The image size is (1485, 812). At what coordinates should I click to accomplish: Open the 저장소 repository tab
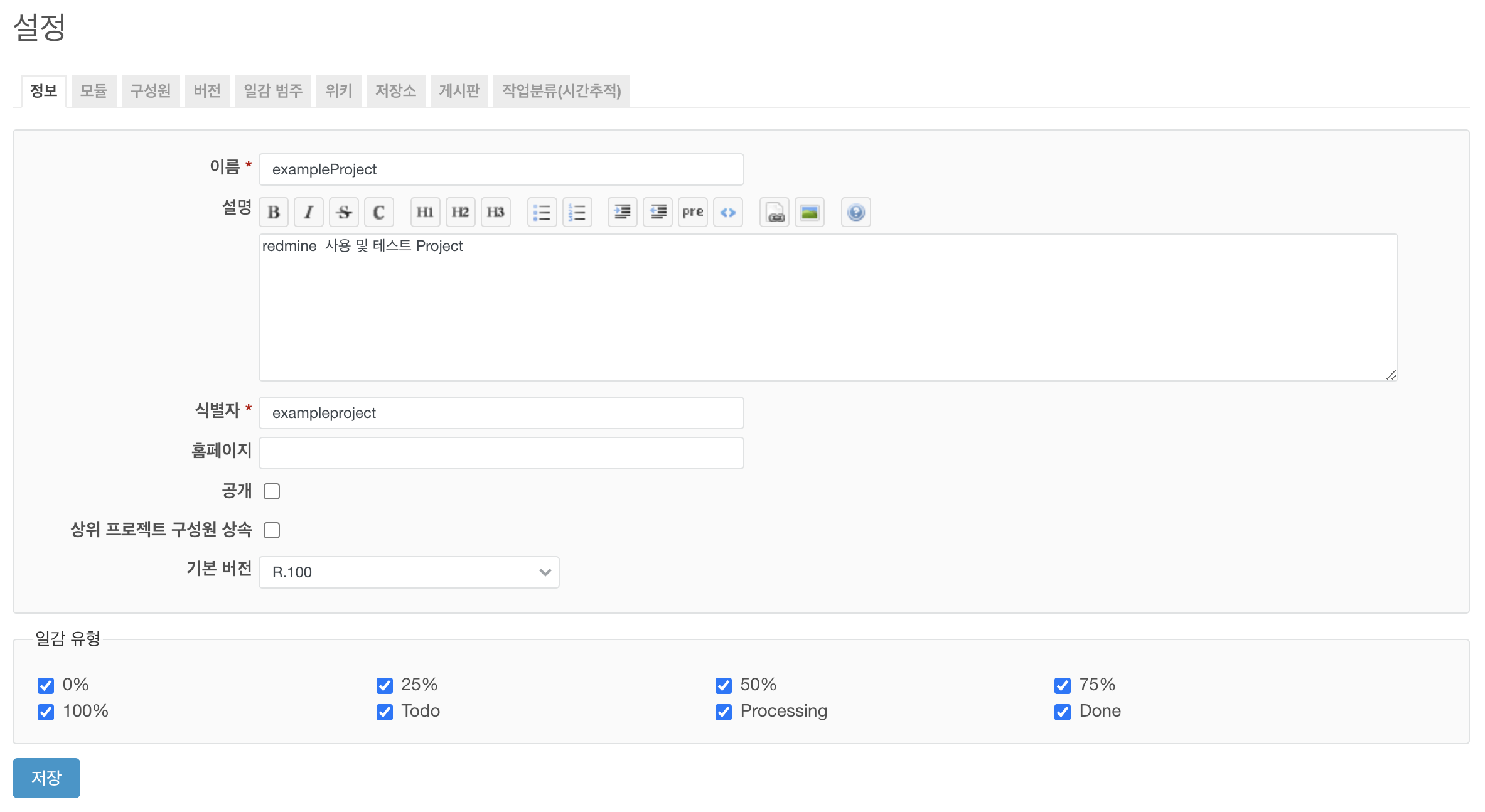[395, 91]
